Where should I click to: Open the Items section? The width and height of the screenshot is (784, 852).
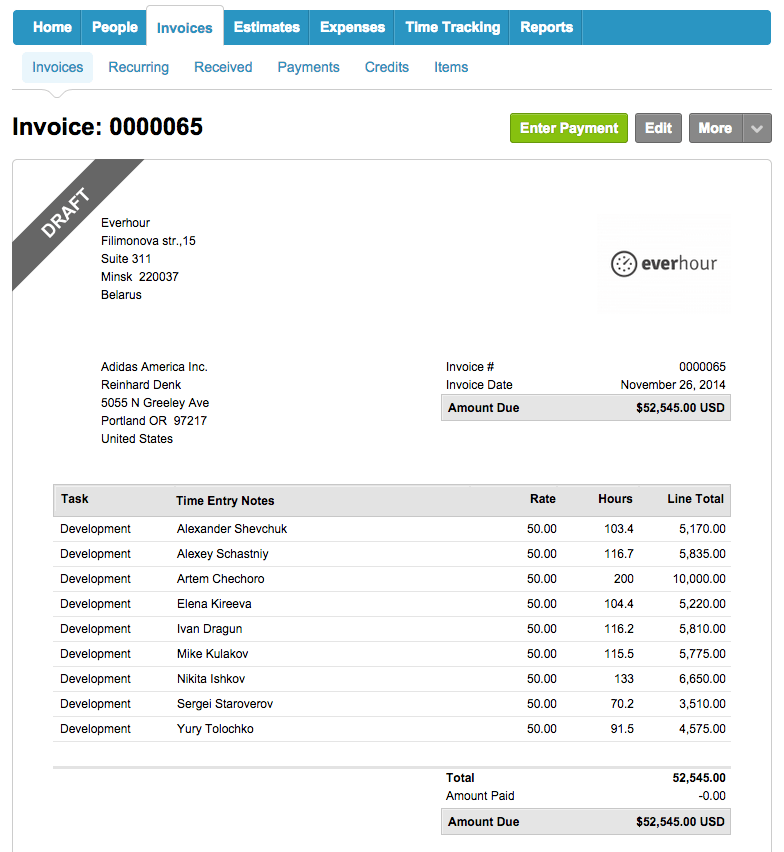point(451,67)
